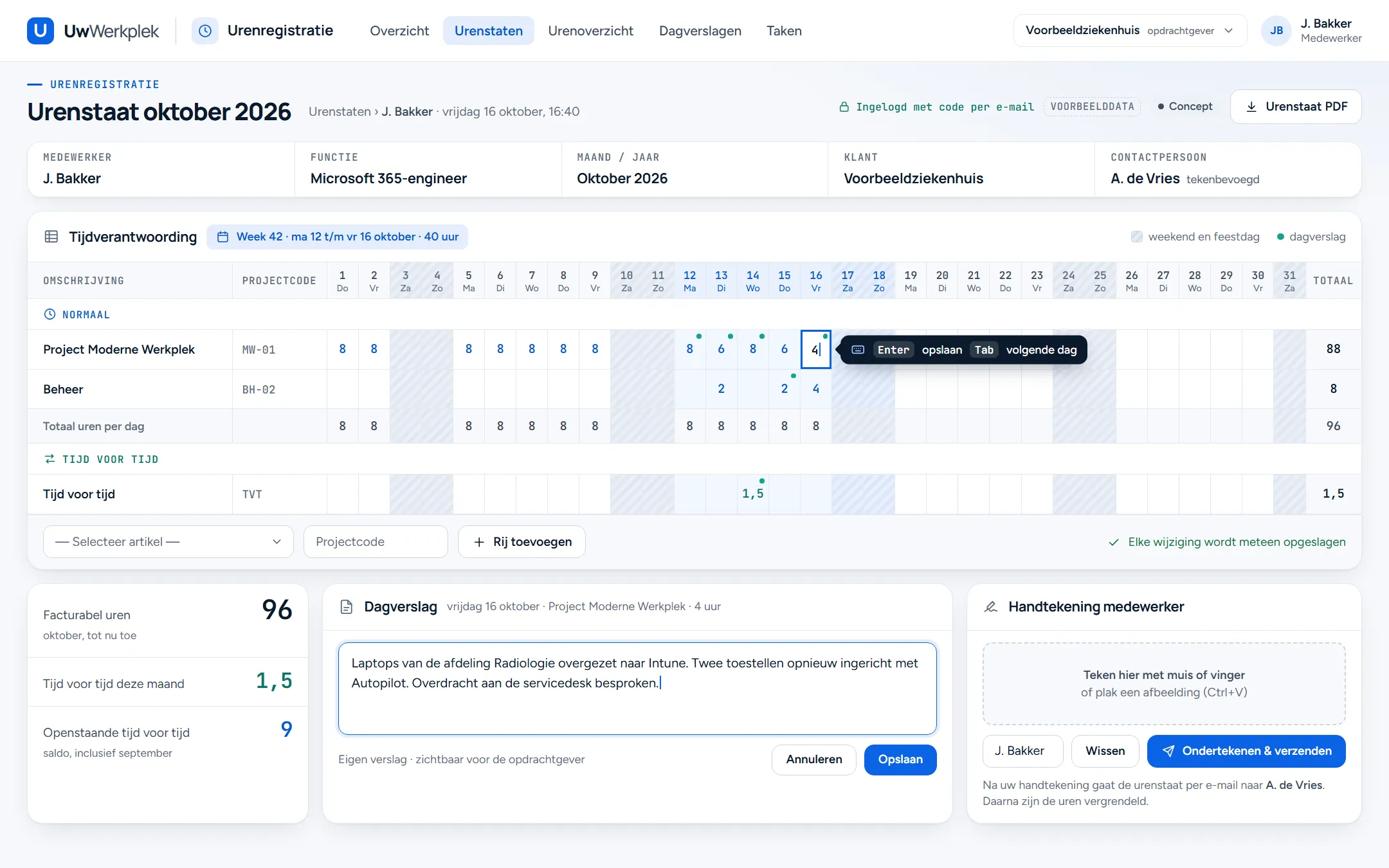Screen dimensions: 1389x868
Task: Click the calendar icon in the Week 42 chip
Action: 223,237
